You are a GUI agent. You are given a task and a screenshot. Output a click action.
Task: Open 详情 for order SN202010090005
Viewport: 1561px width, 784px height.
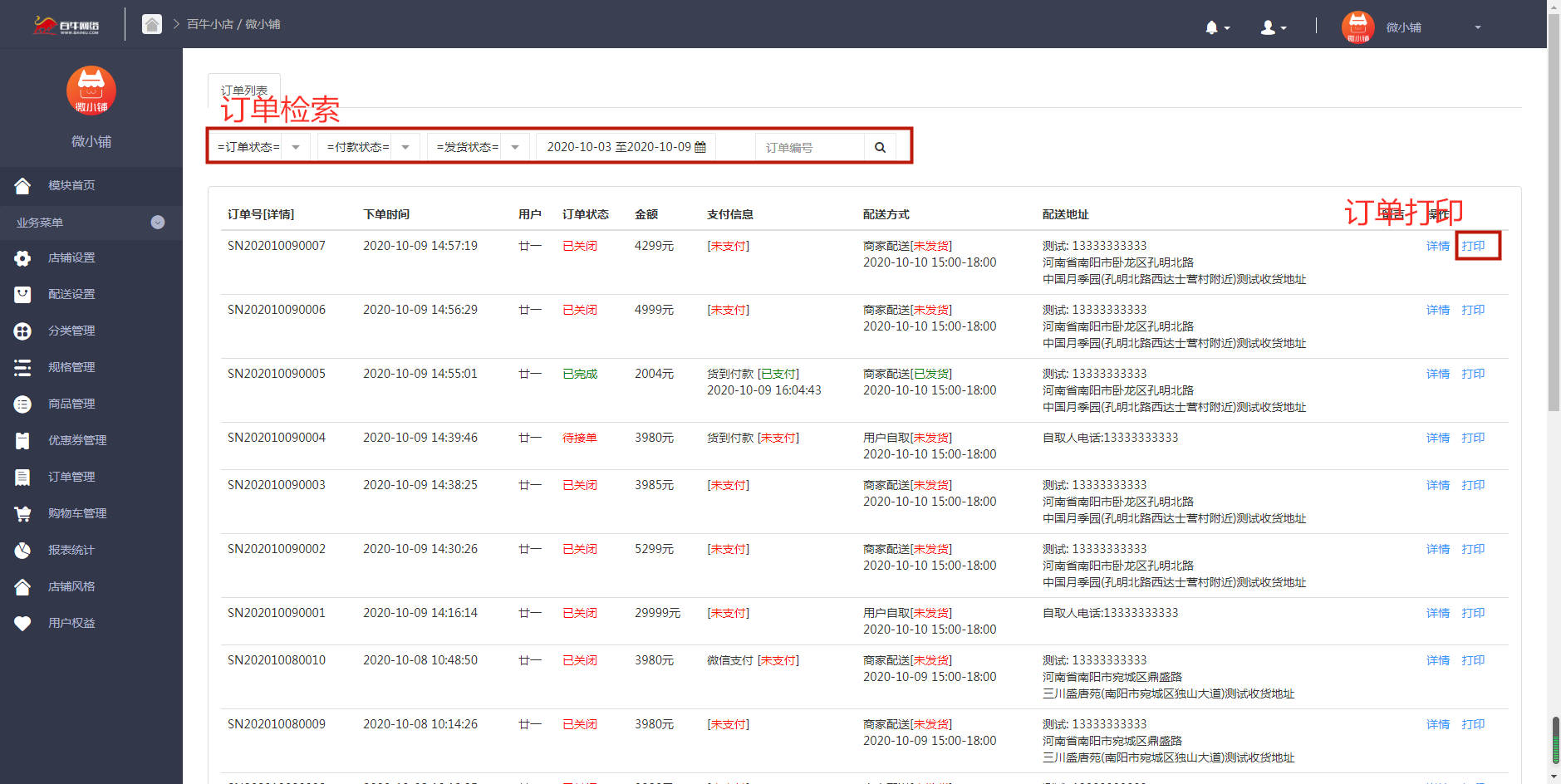click(1438, 374)
